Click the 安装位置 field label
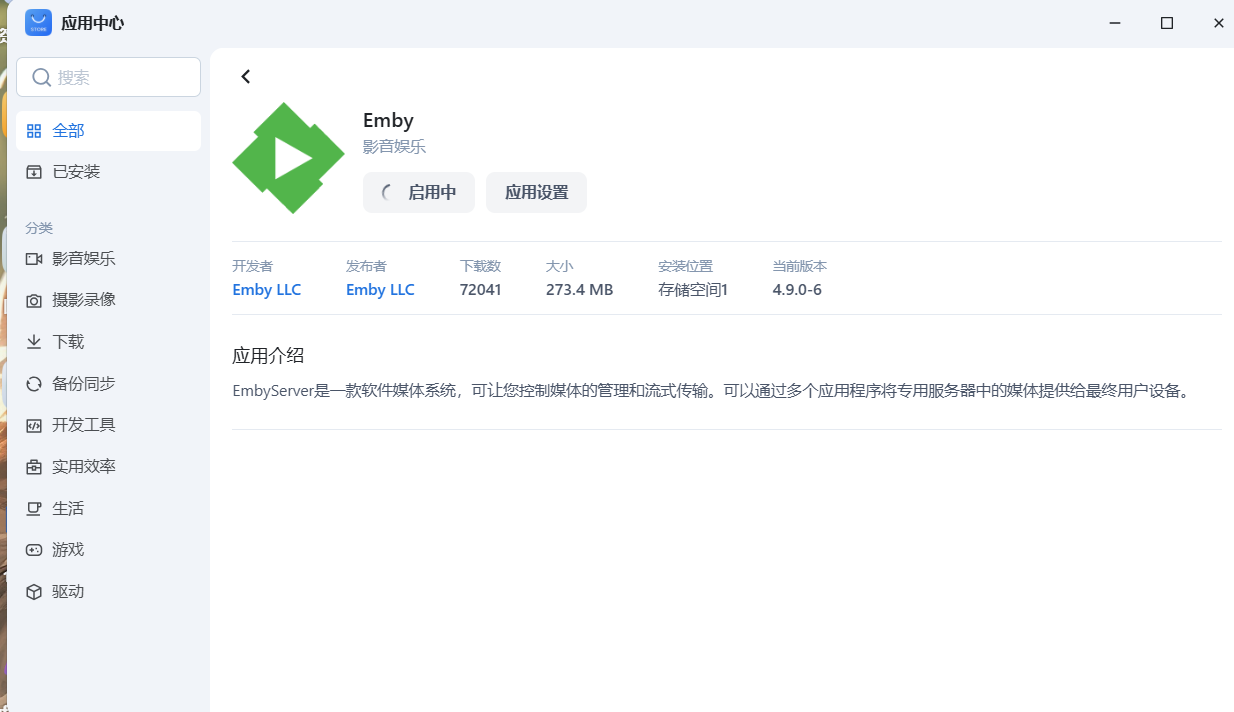 coord(685,266)
